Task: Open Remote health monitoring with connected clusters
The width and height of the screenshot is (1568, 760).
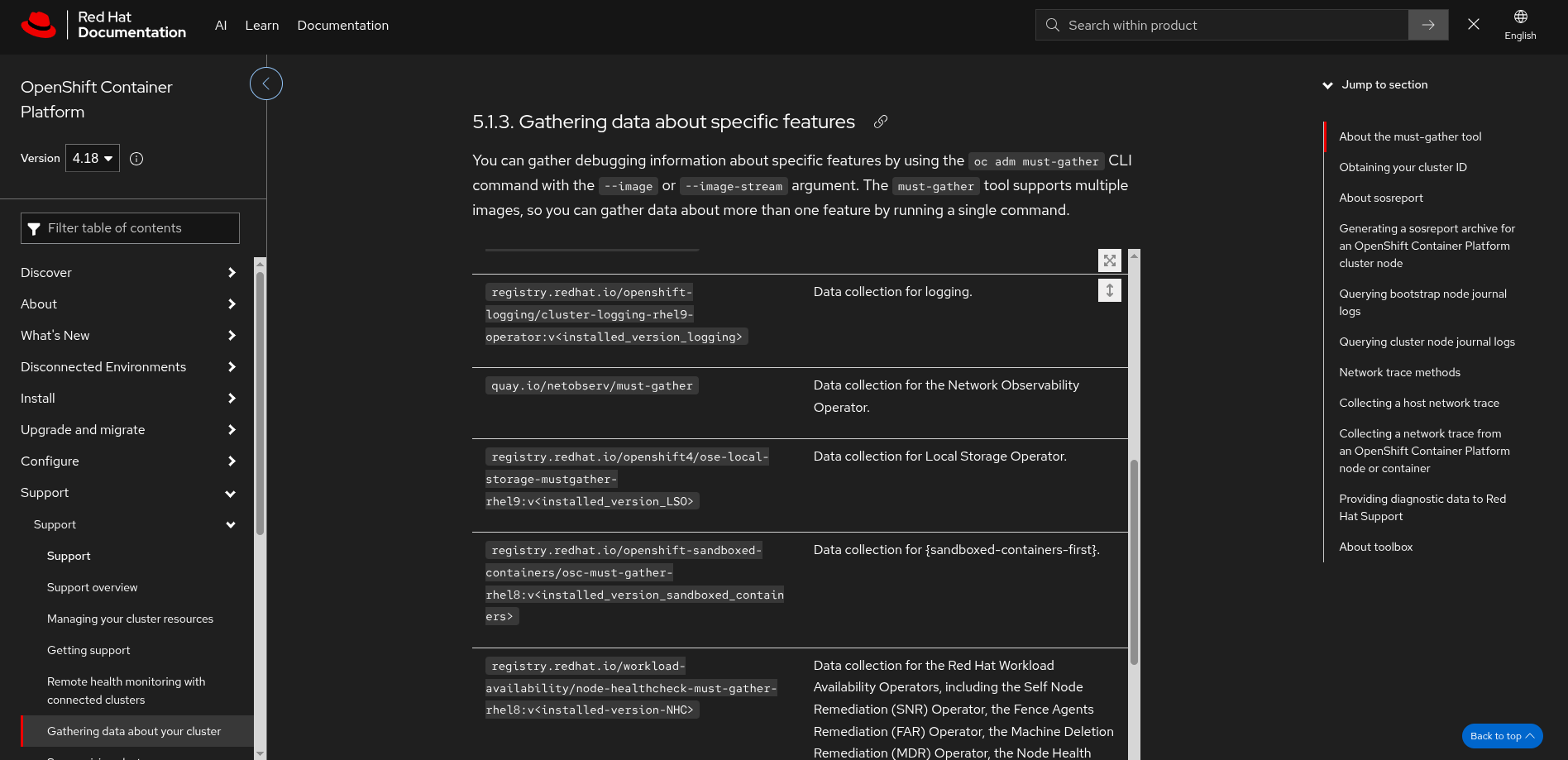Action: click(x=127, y=691)
